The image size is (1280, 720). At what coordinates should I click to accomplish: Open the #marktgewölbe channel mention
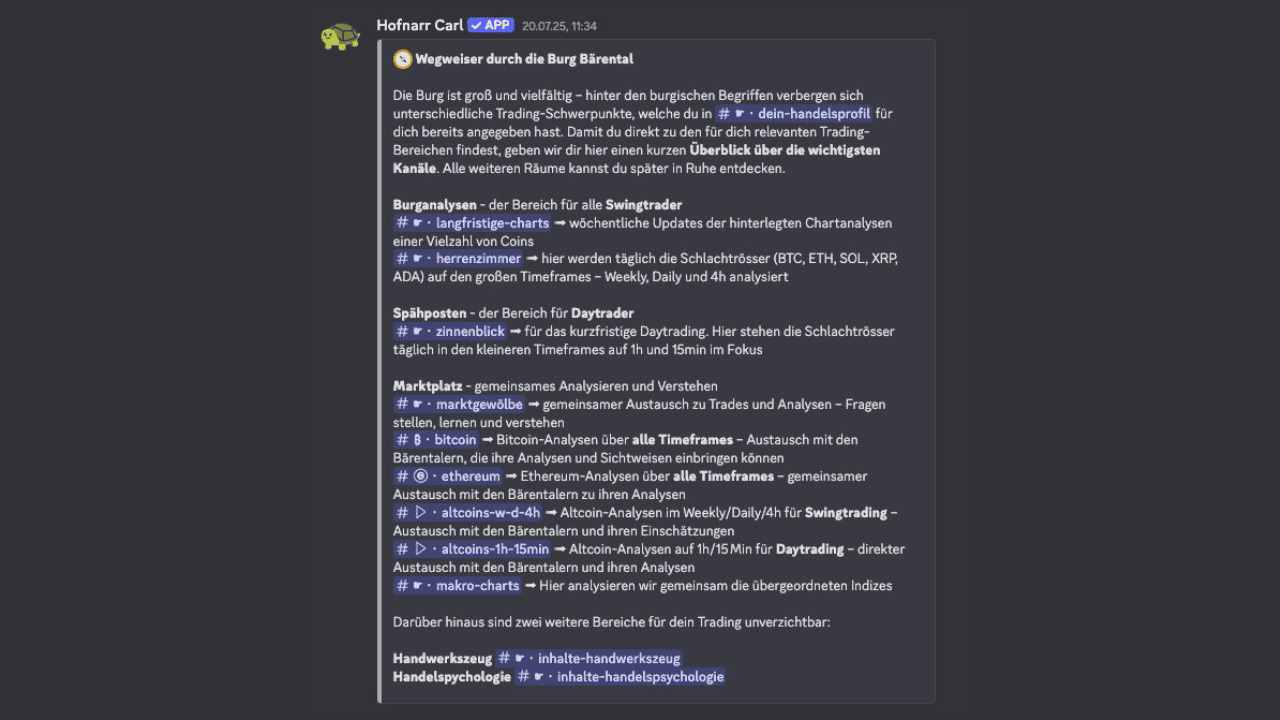(x=479, y=404)
